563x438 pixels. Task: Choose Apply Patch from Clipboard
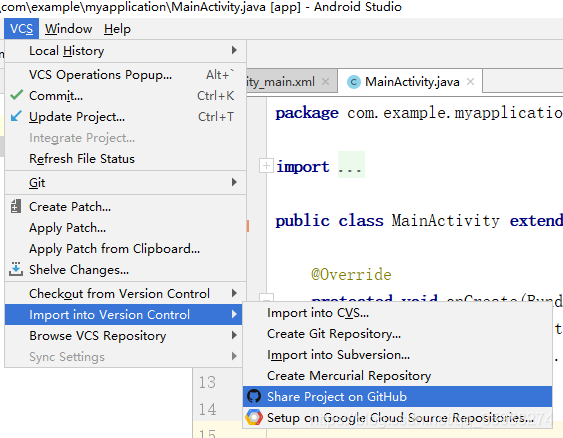click(126, 248)
